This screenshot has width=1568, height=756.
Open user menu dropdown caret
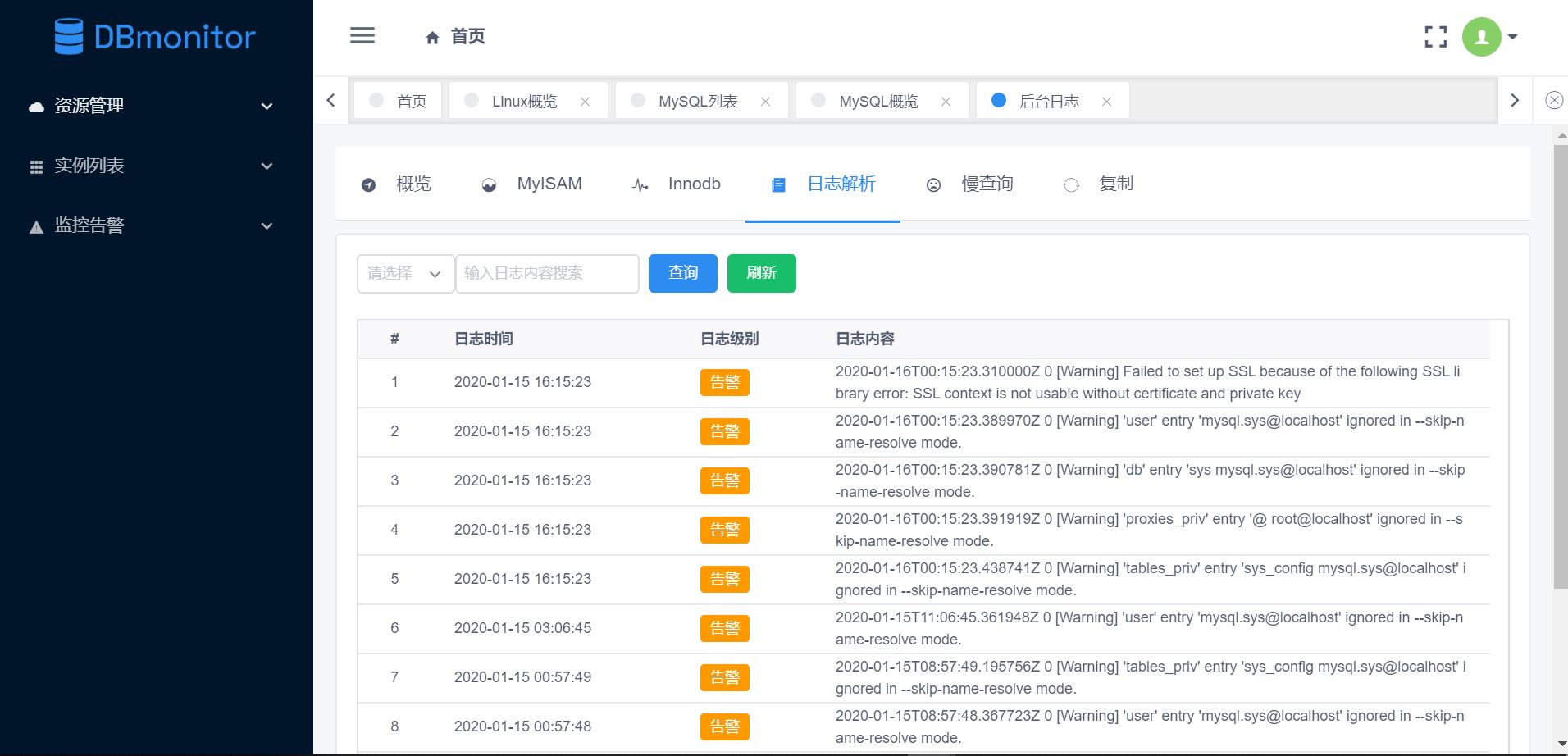(1512, 37)
